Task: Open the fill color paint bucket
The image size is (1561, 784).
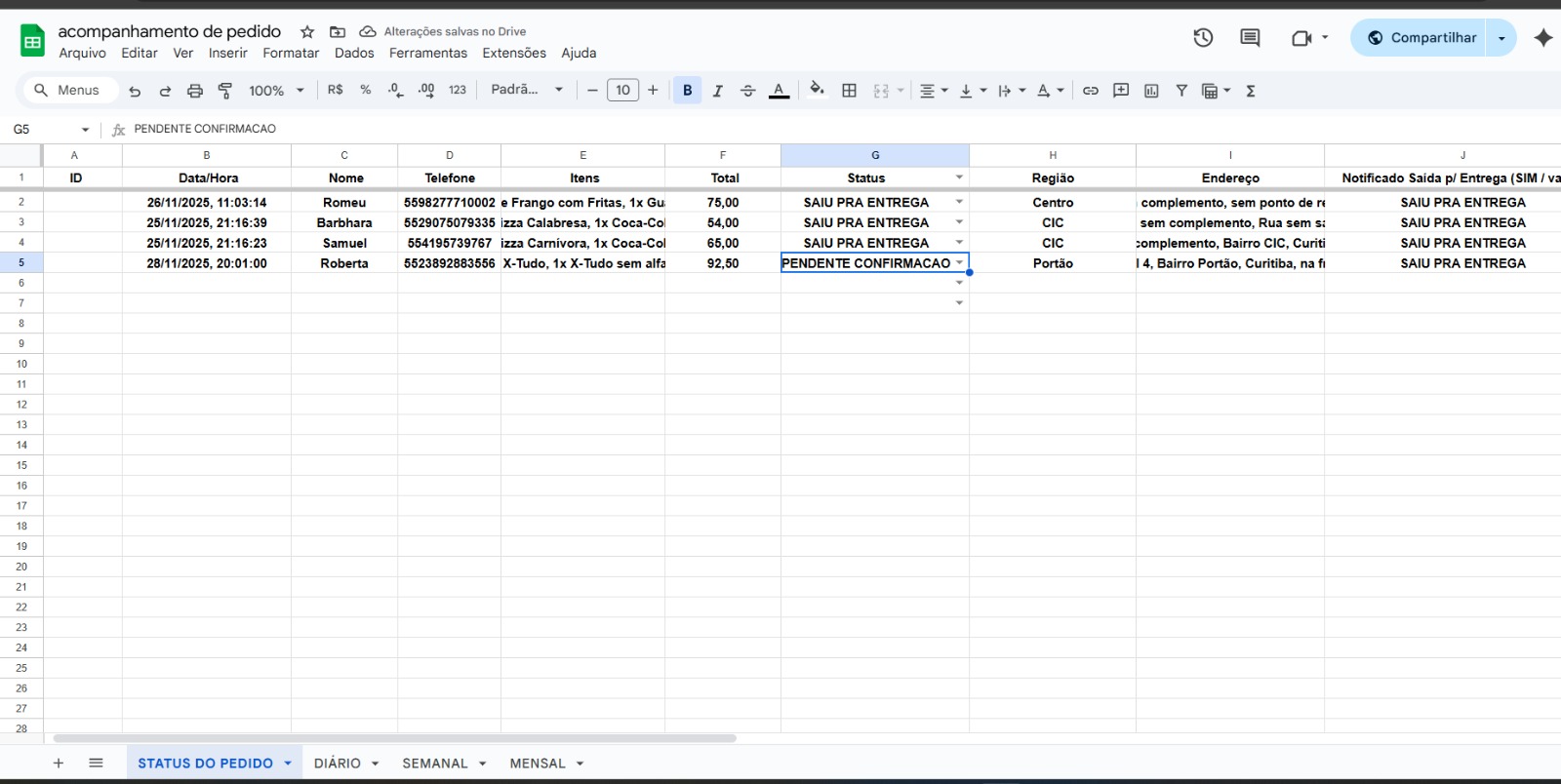Action: click(x=817, y=90)
